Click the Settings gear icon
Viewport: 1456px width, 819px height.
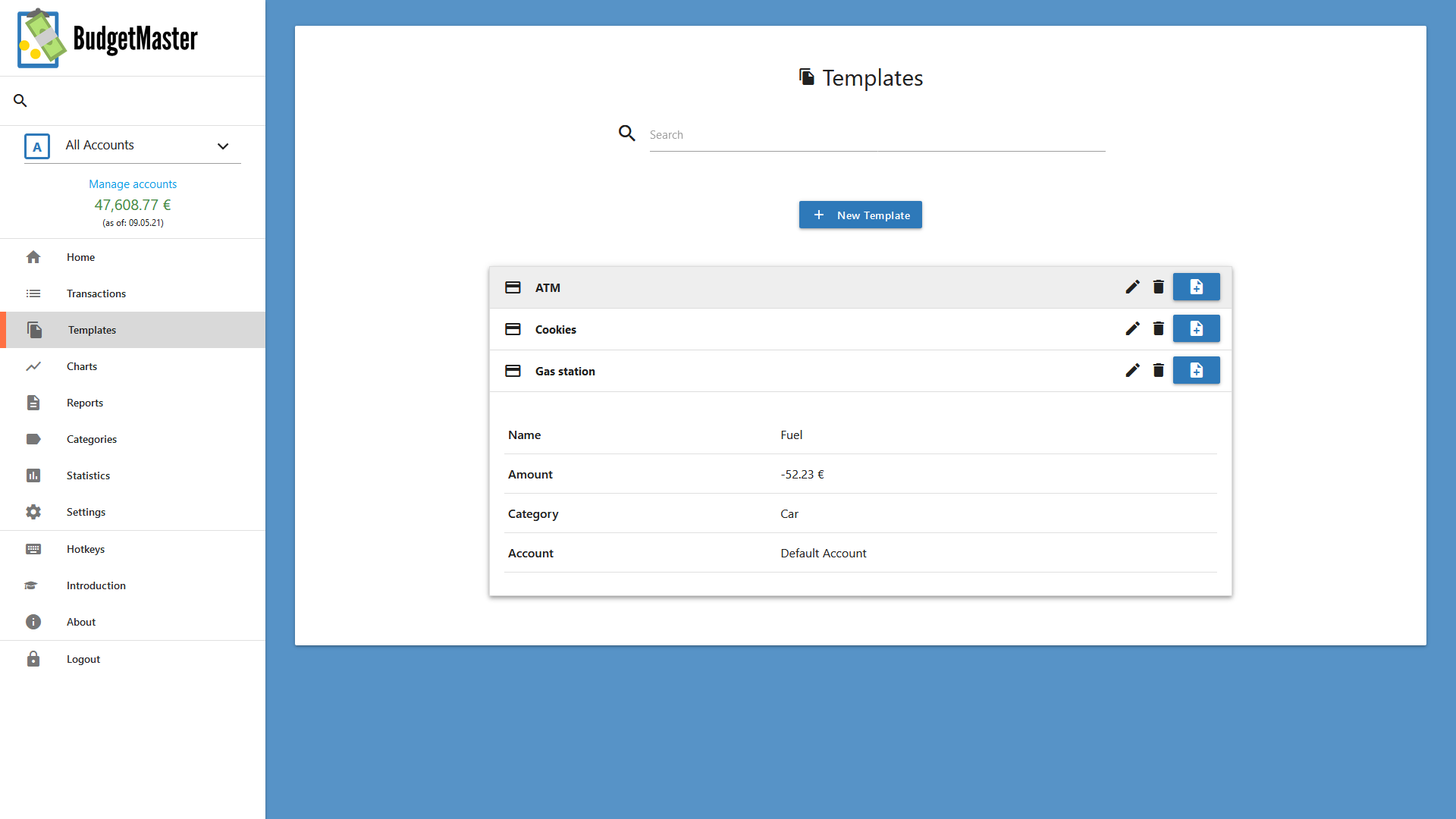click(33, 512)
